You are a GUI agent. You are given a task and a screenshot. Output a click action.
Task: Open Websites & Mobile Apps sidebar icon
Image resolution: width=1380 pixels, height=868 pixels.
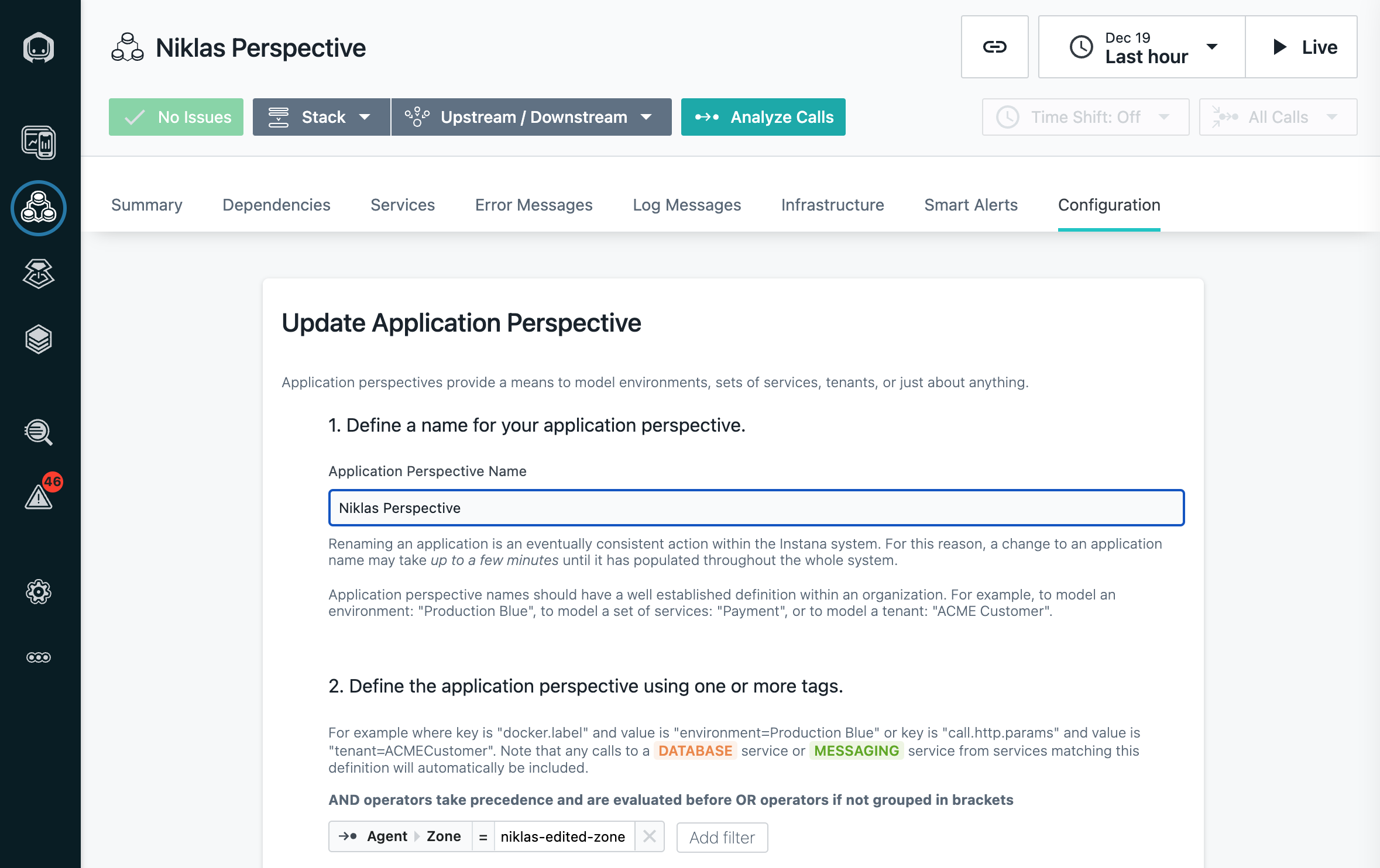tap(39, 143)
